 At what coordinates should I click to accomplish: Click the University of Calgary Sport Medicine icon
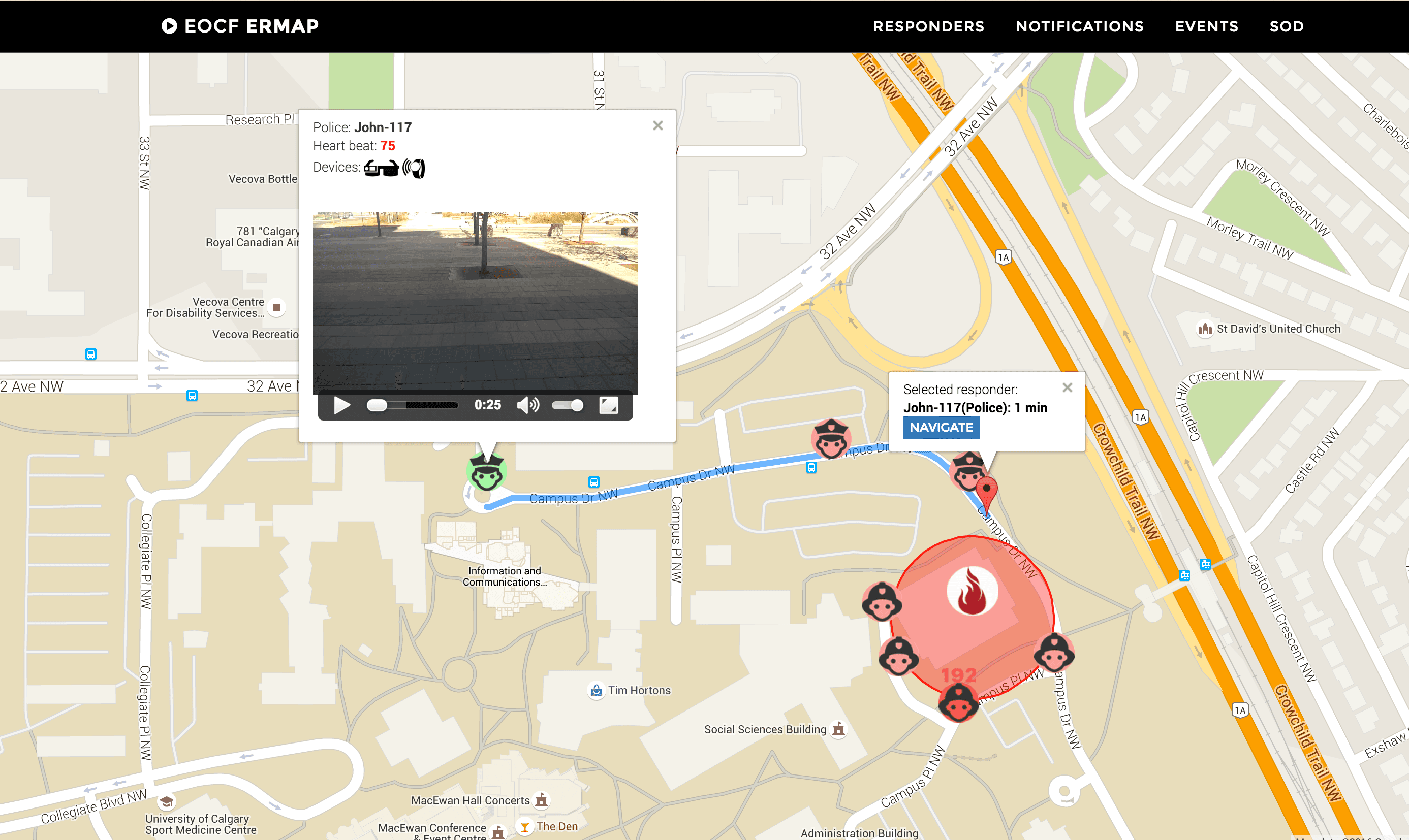pos(167,801)
